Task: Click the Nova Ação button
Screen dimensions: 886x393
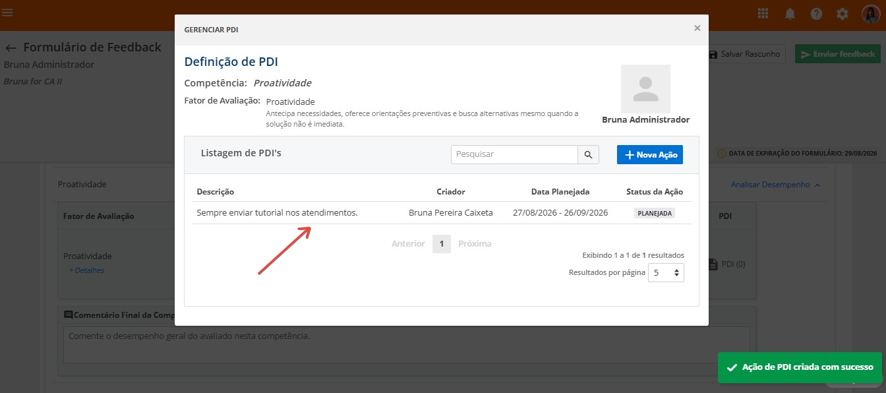Action: [x=650, y=155]
